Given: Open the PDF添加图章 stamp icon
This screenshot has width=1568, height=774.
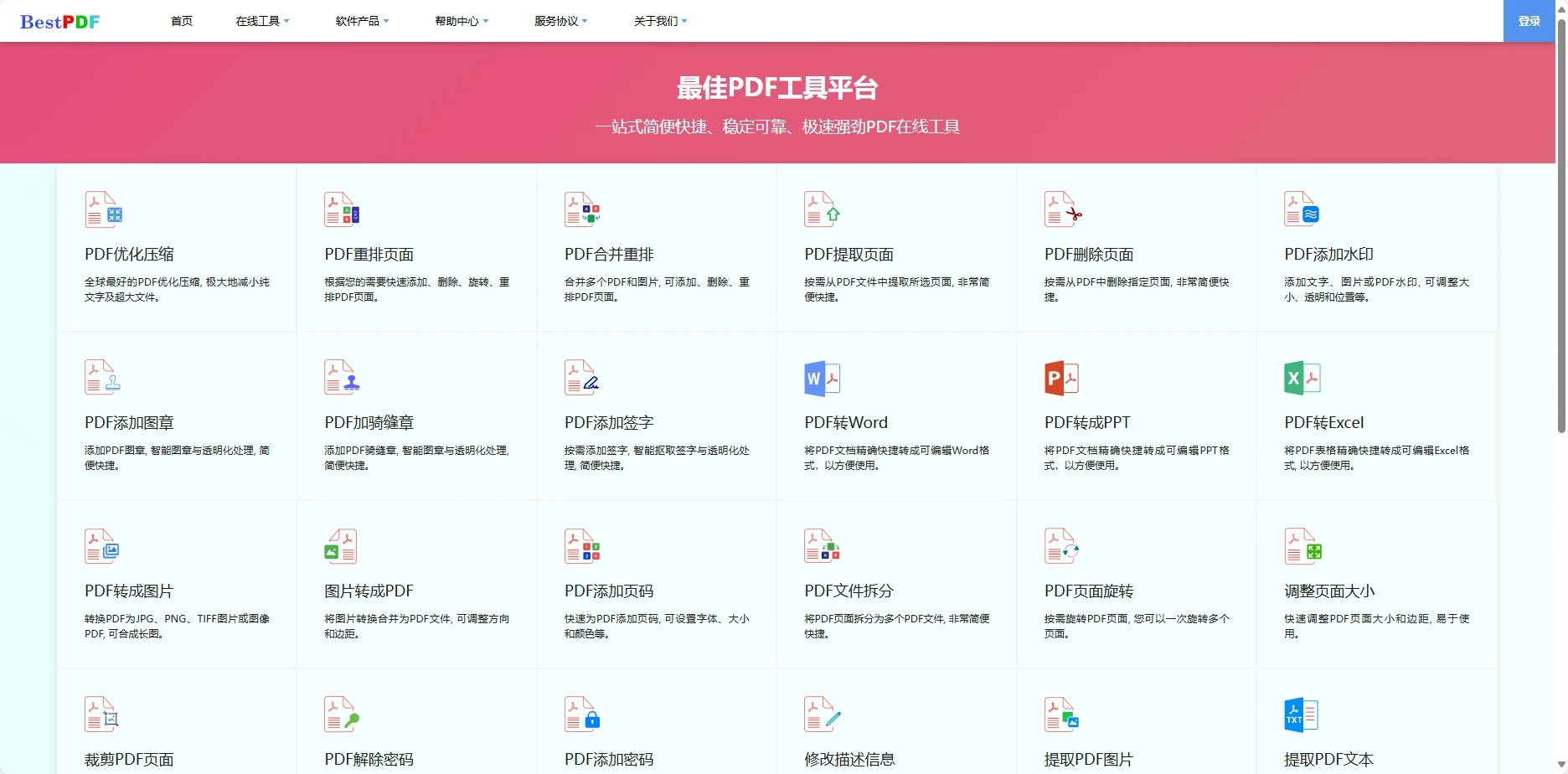Looking at the screenshot, I should [102, 378].
